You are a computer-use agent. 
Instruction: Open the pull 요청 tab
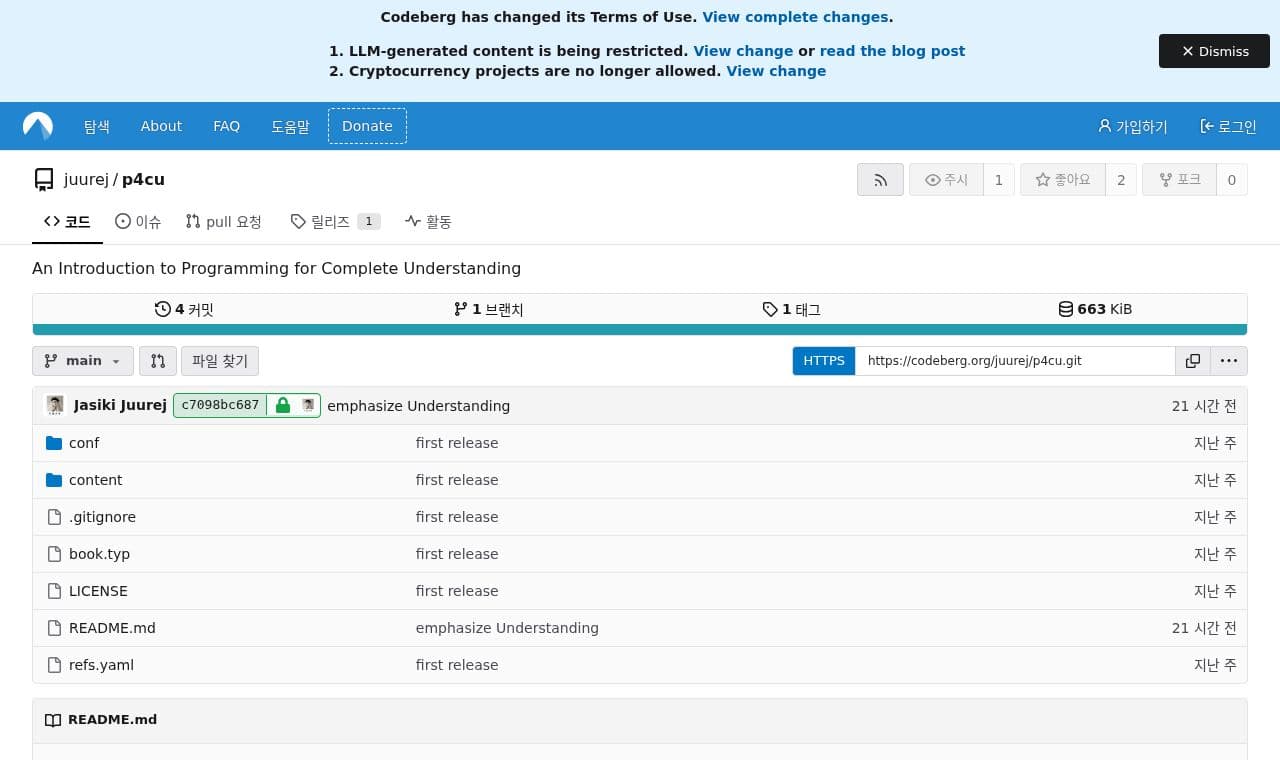click(224, 222)
